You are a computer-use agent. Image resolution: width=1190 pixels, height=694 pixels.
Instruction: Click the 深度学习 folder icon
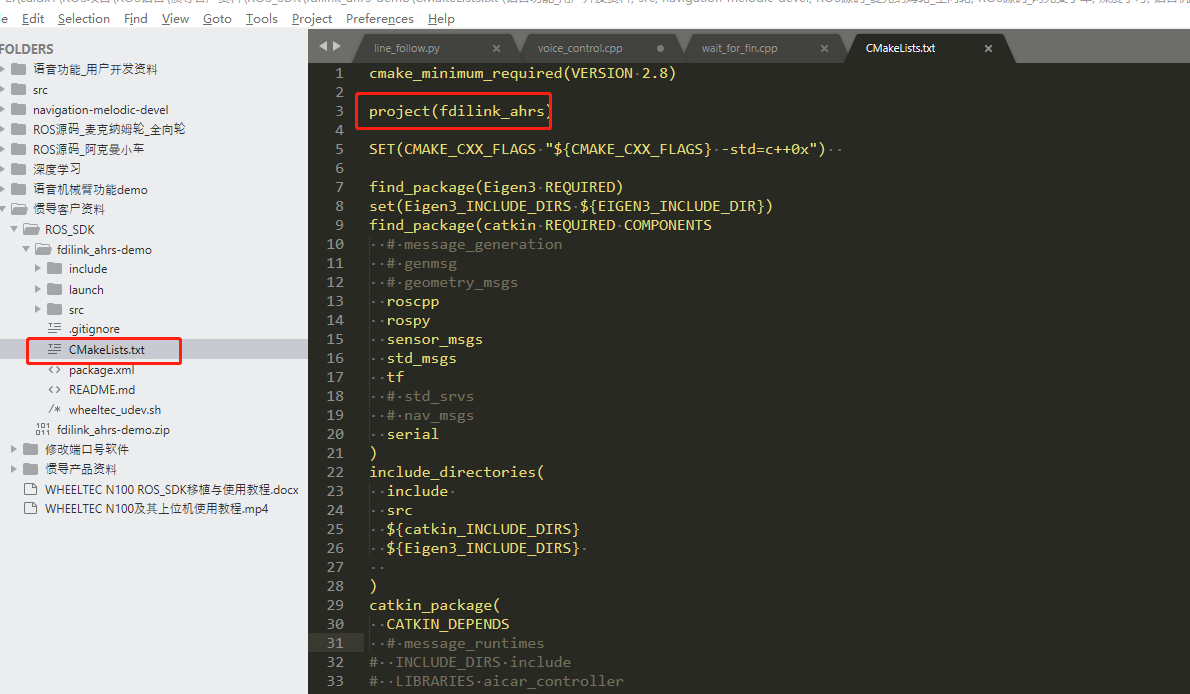pos(19,169)
